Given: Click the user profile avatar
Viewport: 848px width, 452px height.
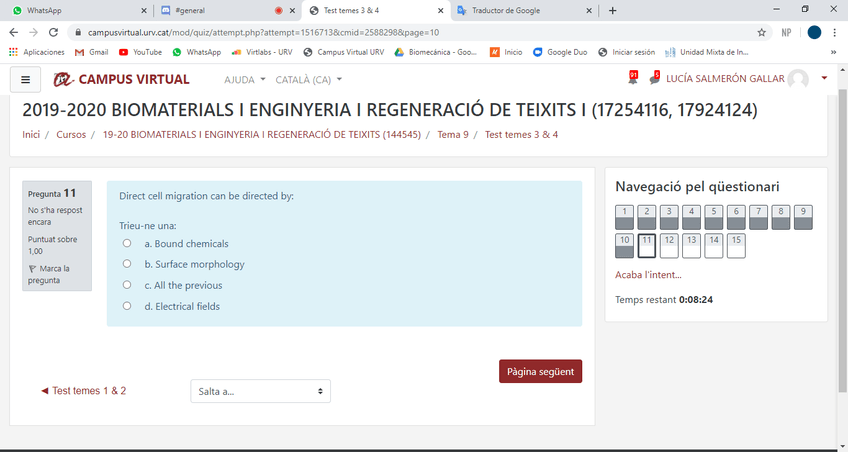Looking at the screenshot, I should pos(798,79).
